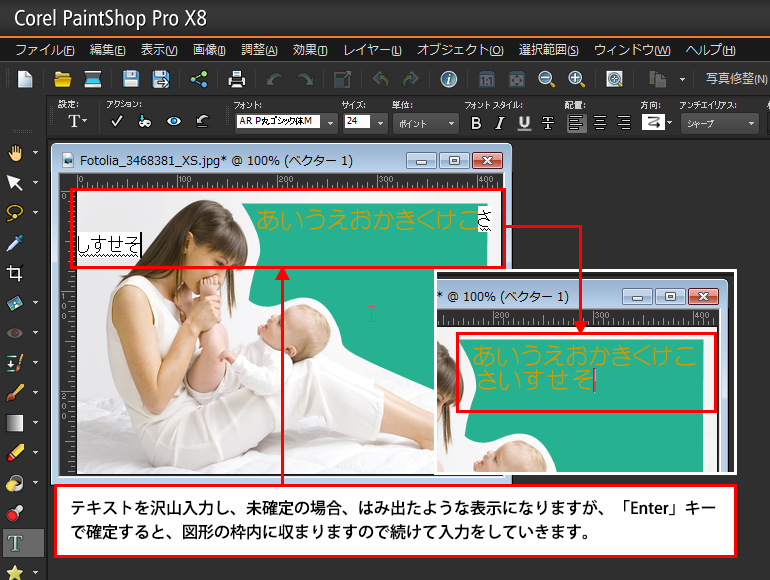Select the Dropper tool
The image size is (770, 580).
click(15, 243)
